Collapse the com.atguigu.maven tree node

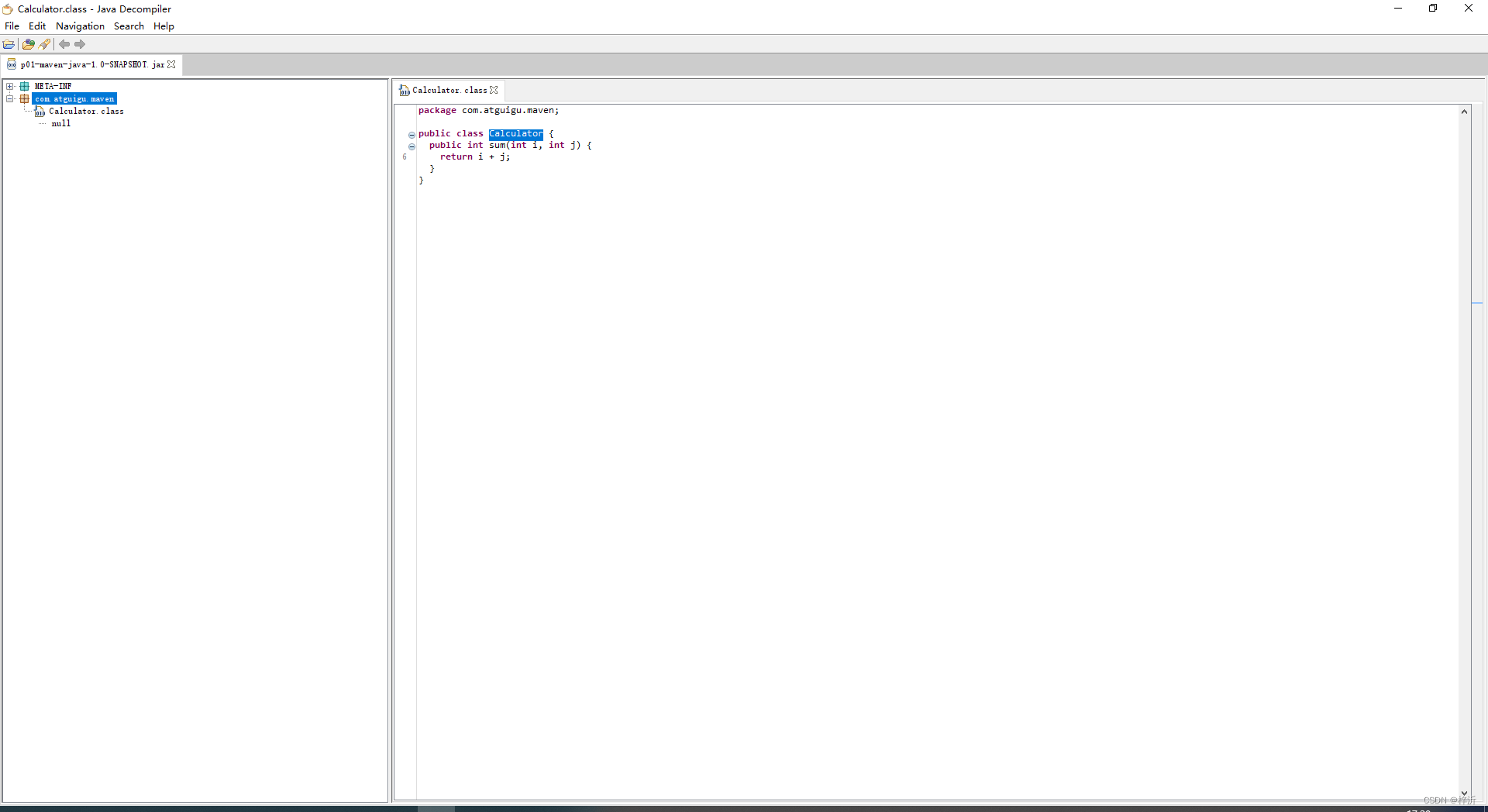(x=10, y=99)
